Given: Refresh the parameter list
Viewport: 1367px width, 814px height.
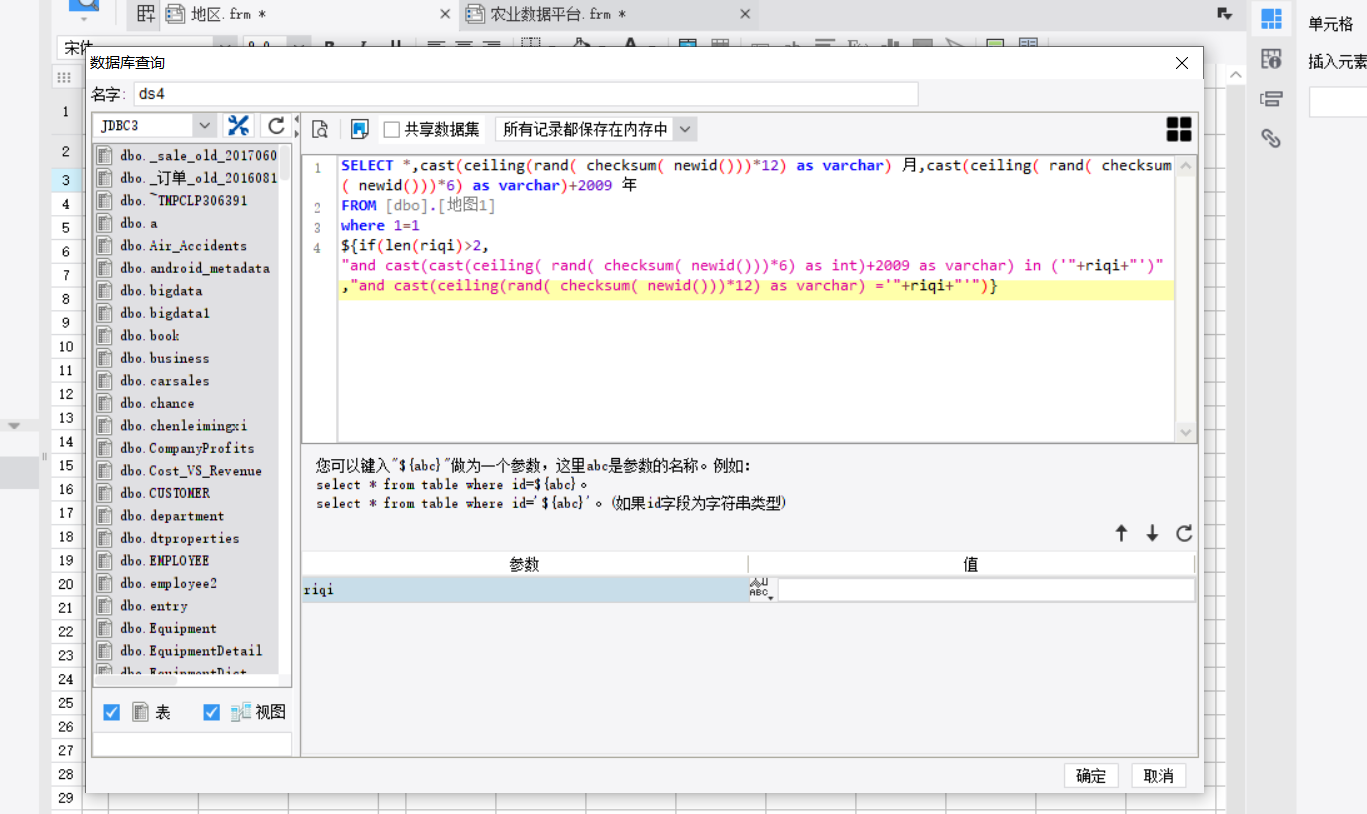Looking at the screenshot, I should point(1184,534).
